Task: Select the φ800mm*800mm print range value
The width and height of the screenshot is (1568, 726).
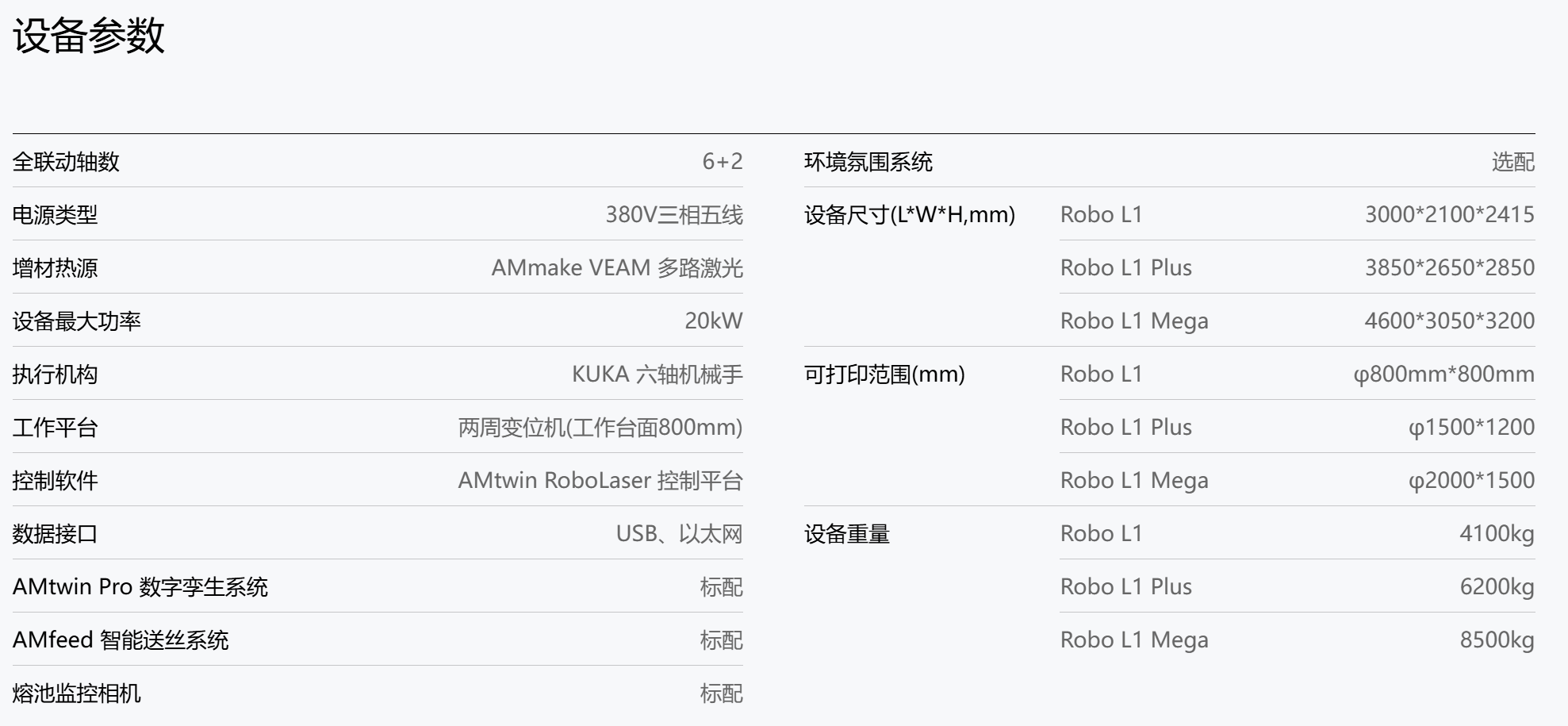Action: pyautogui.click(x=1443, y=375)
